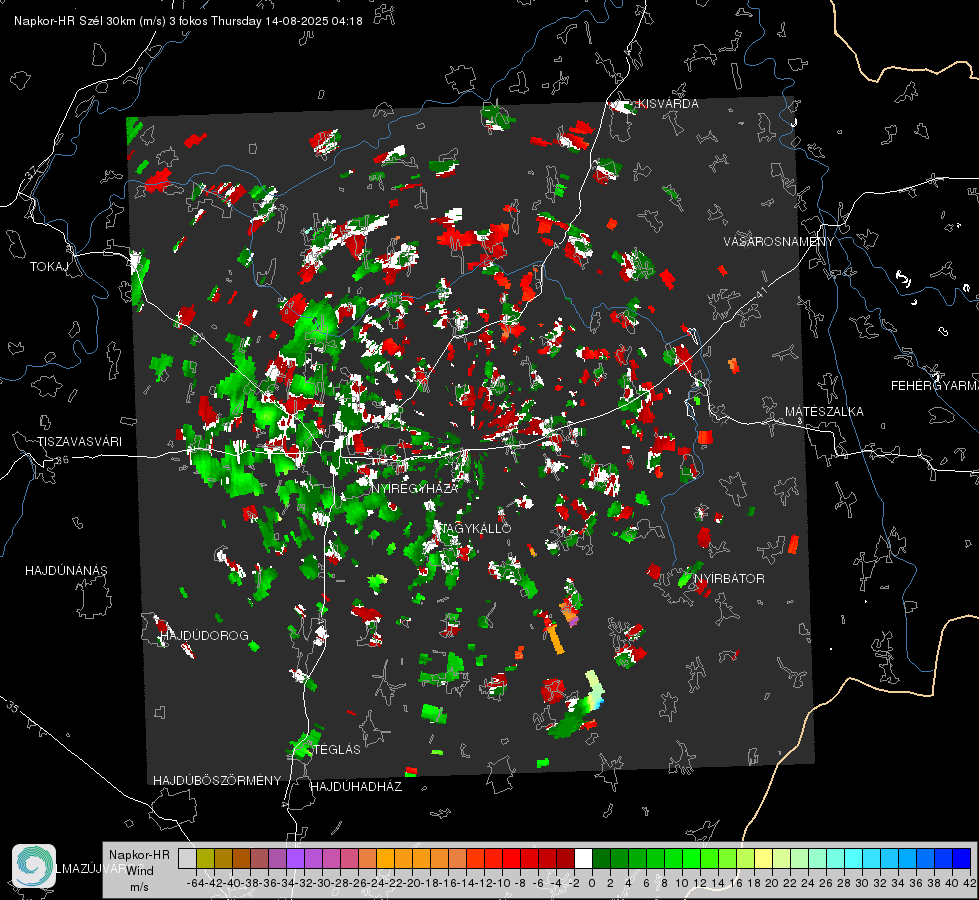
Task: Select the HAJDÚDOROG city label
Action: (204, 635)
